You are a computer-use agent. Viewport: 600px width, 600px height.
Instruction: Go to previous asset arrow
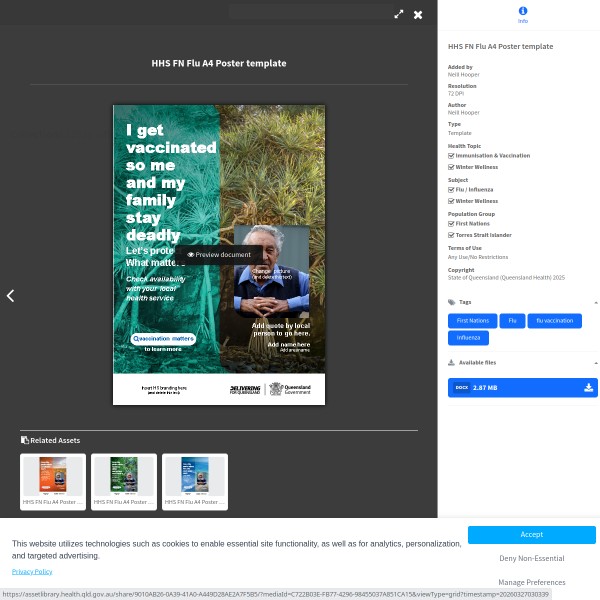pos(10,296)
